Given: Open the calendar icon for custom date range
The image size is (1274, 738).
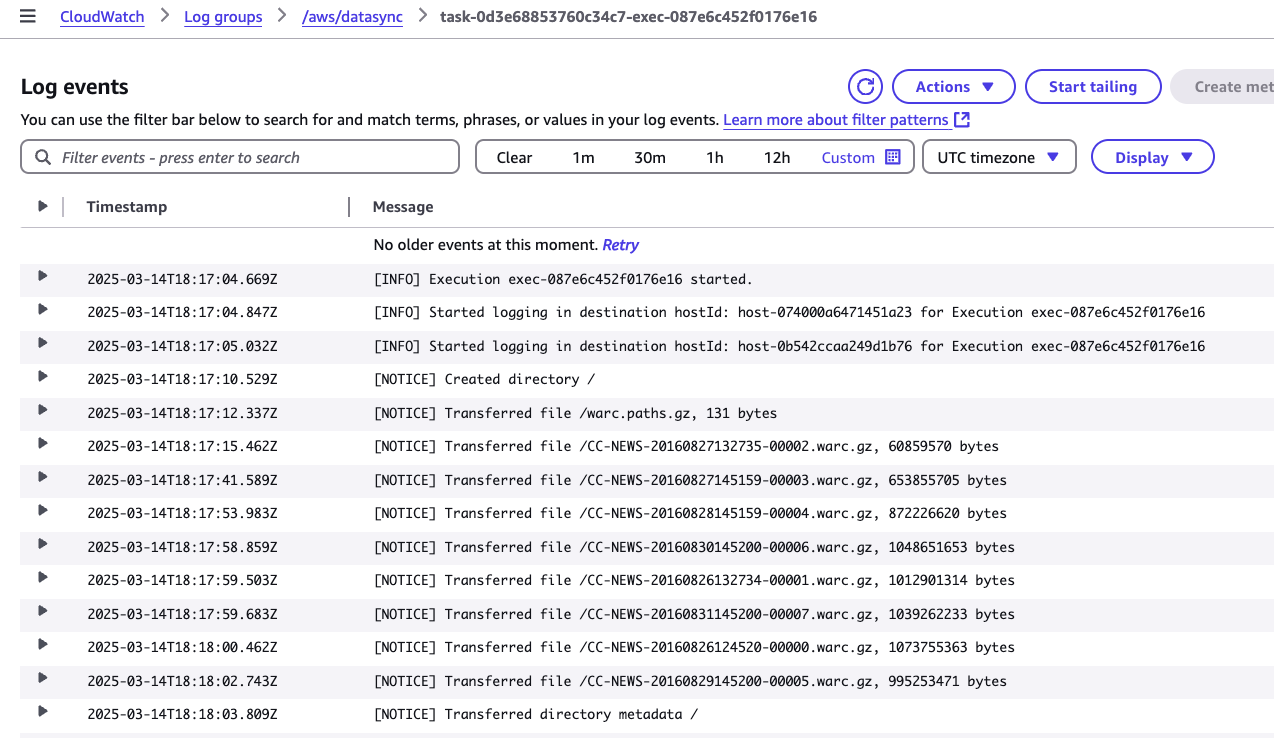Looking at the screenshot, I should click(x=892, y=156).
